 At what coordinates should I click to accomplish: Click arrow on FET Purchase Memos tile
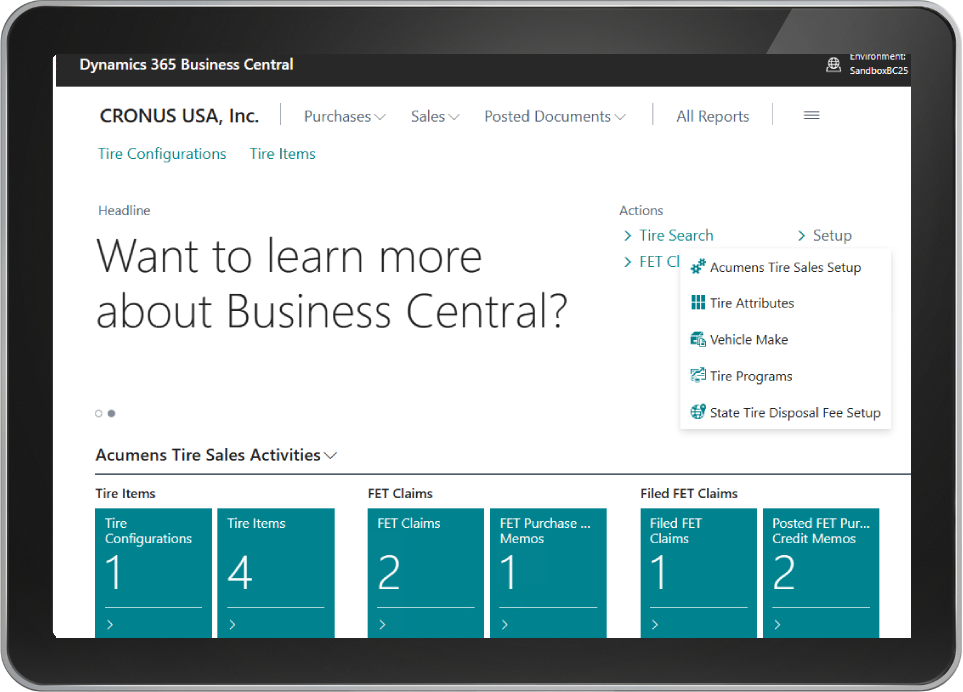click(x=504, y=624)
